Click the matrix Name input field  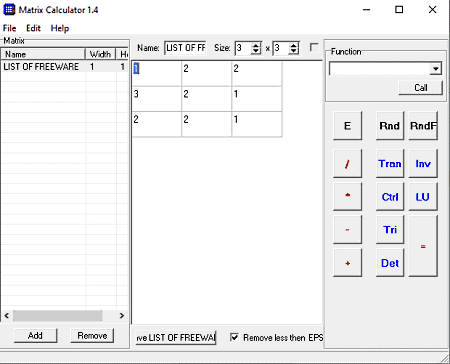(185, 48)
